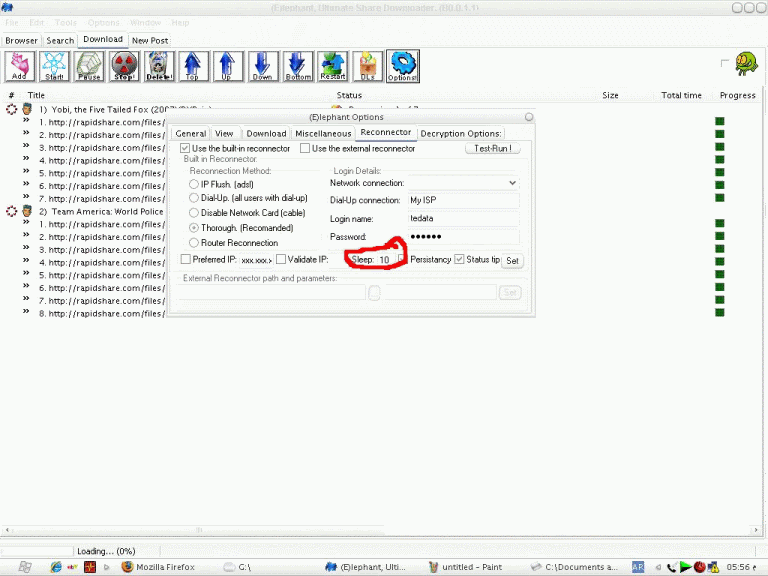Click the Test-Run! button
The image size is (768, 576).
tap(492, 149)
